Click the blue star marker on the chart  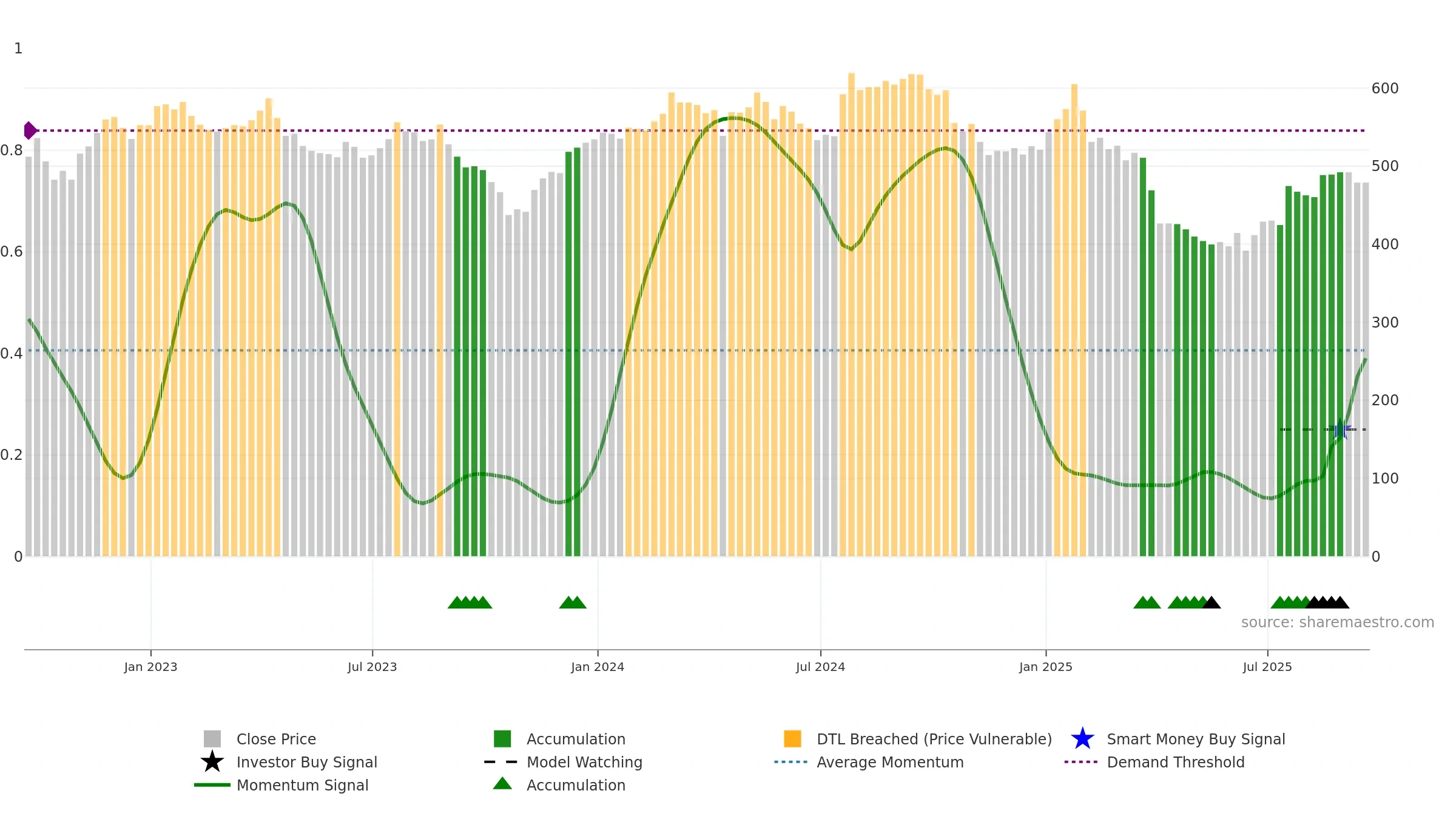coord(1340,429)
